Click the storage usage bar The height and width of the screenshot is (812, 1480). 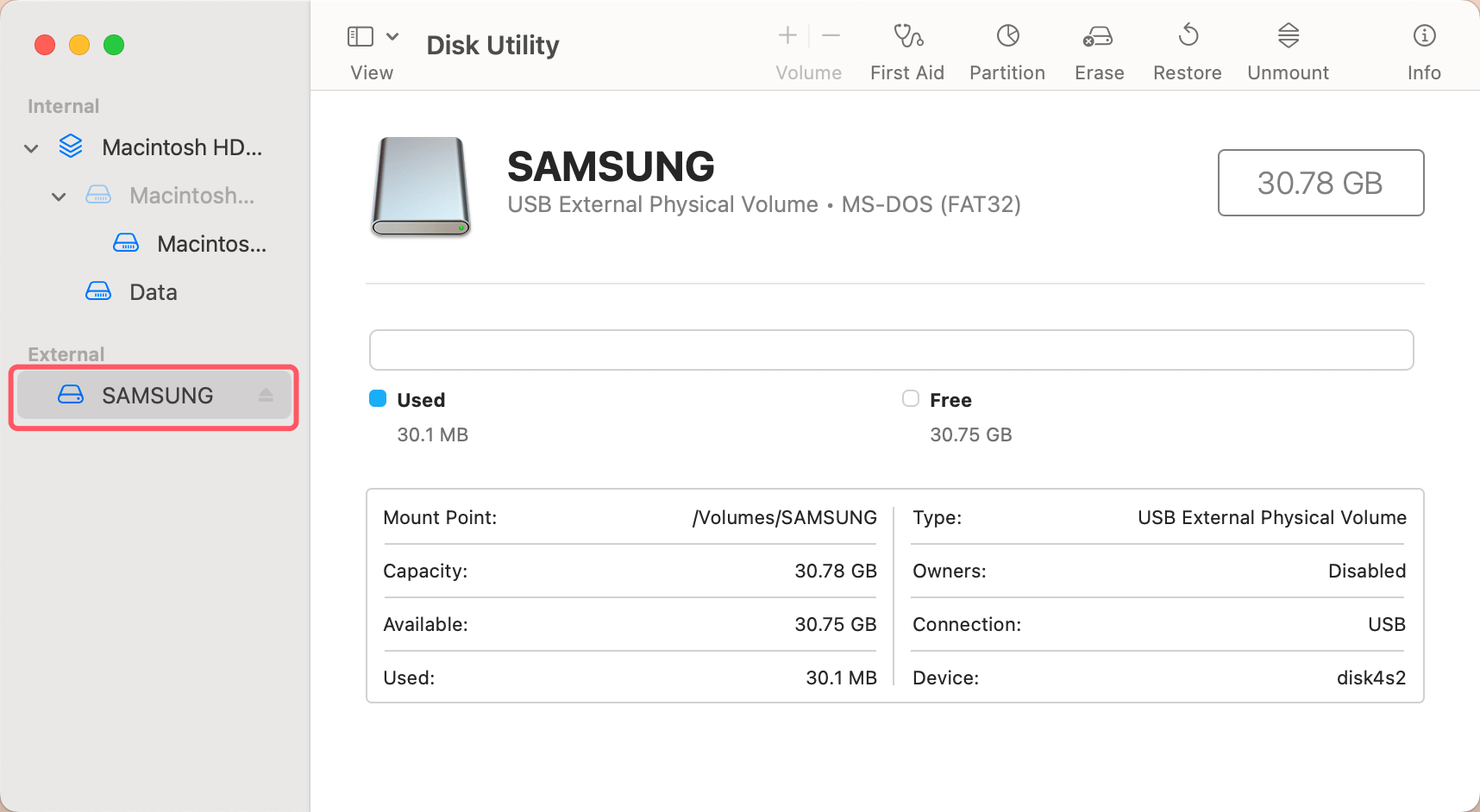pos(891,350)
